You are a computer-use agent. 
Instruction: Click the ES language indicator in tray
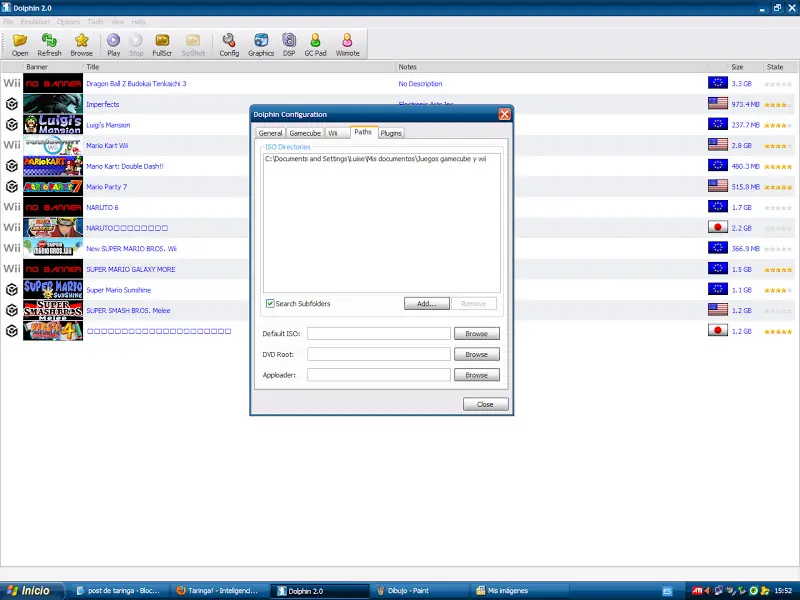point(667,591)
